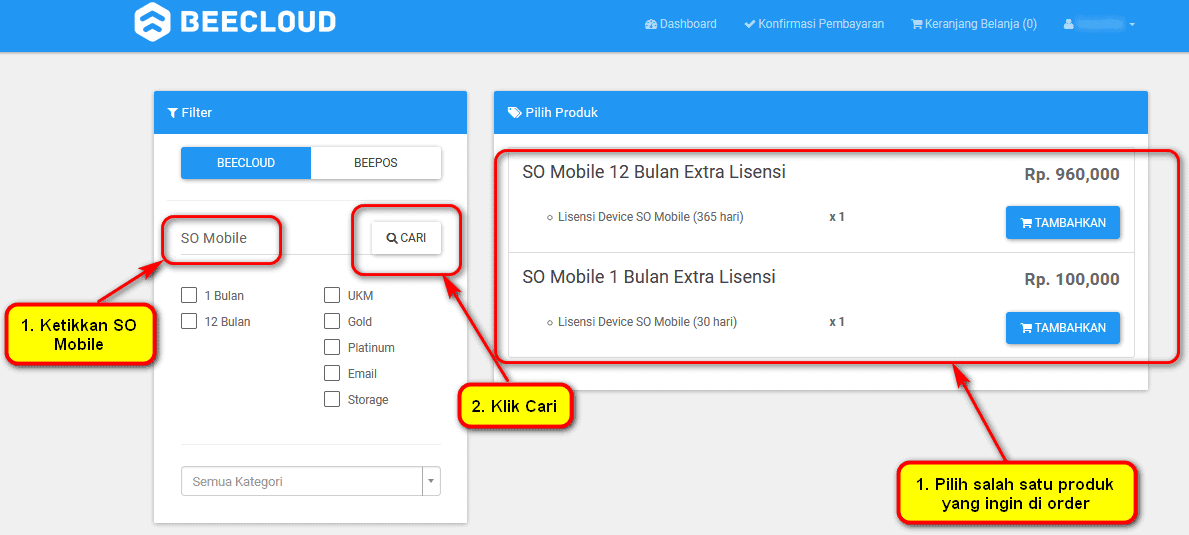Open the Semua Kategori dropdown
Viewport: 1189px width, 535px height.
(x=311, y=481)
